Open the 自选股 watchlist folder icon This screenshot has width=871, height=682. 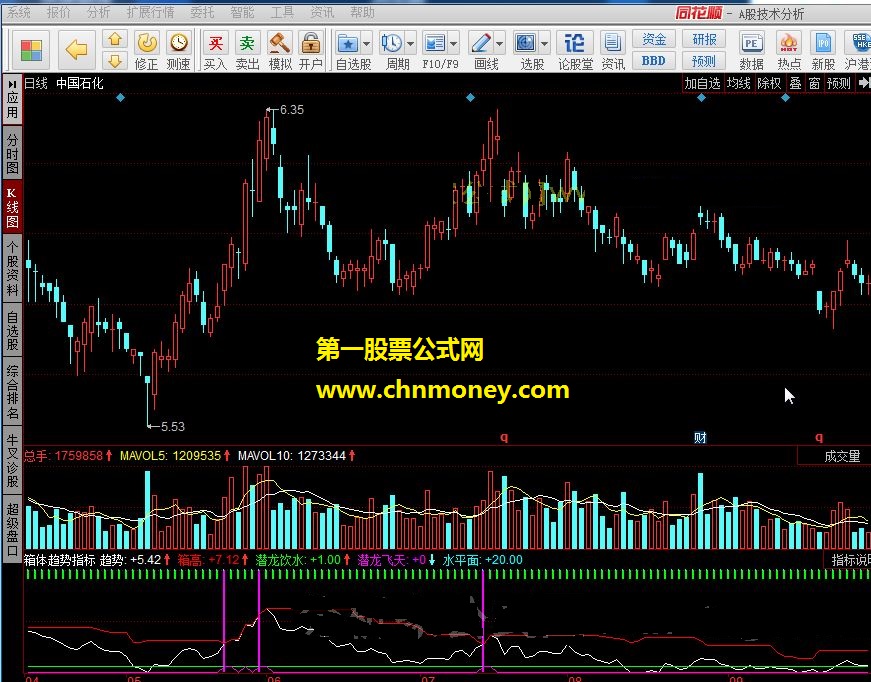(348, 43)
